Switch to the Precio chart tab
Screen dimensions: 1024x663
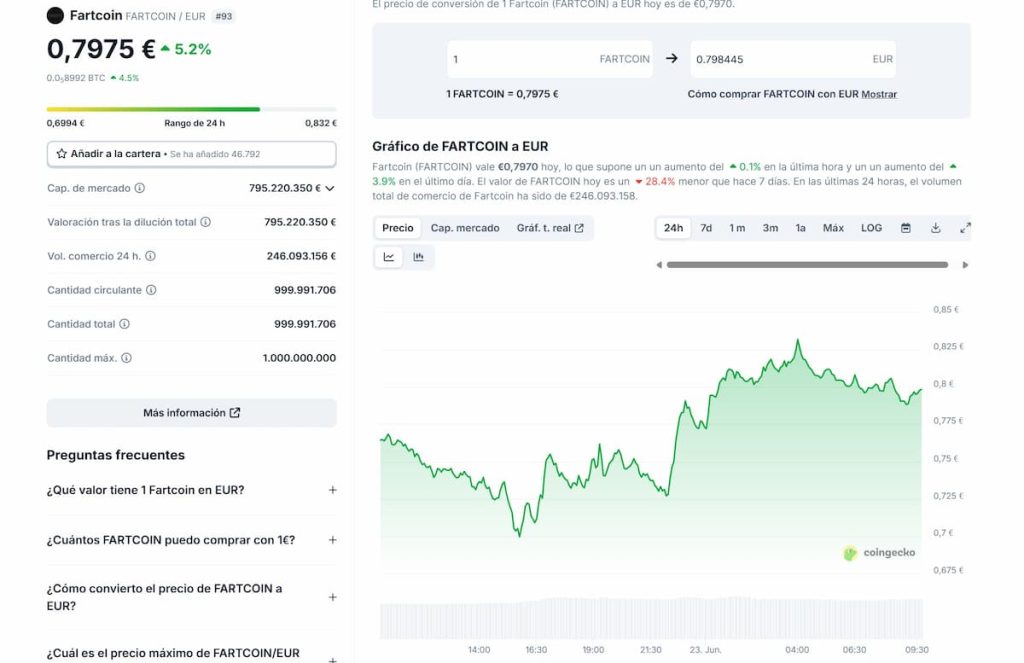click(x=398, y=228)
